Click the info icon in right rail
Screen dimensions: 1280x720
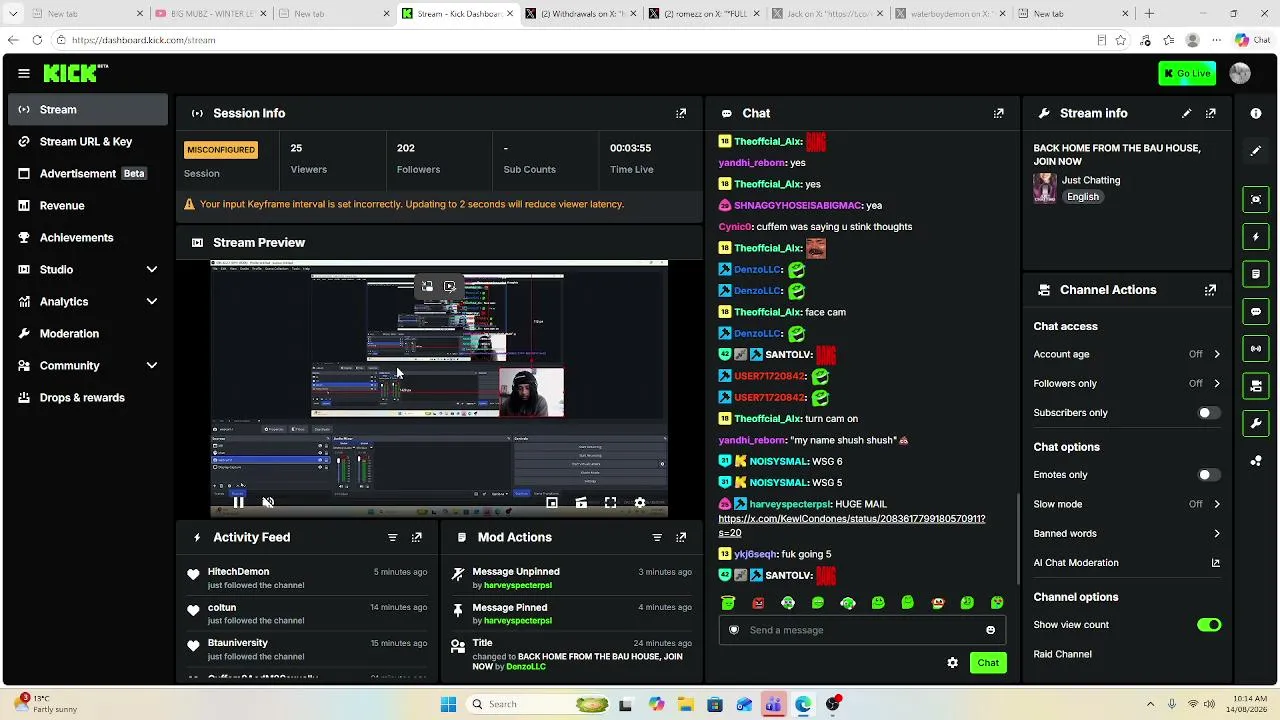click(x=1256, y=114)
